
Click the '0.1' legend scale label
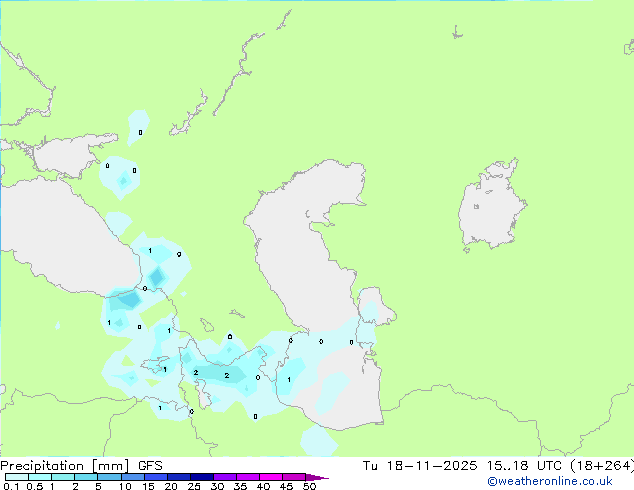12,486
